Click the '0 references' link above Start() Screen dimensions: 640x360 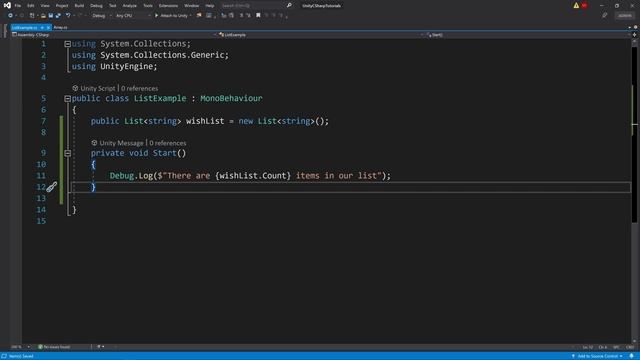[167, 143]
